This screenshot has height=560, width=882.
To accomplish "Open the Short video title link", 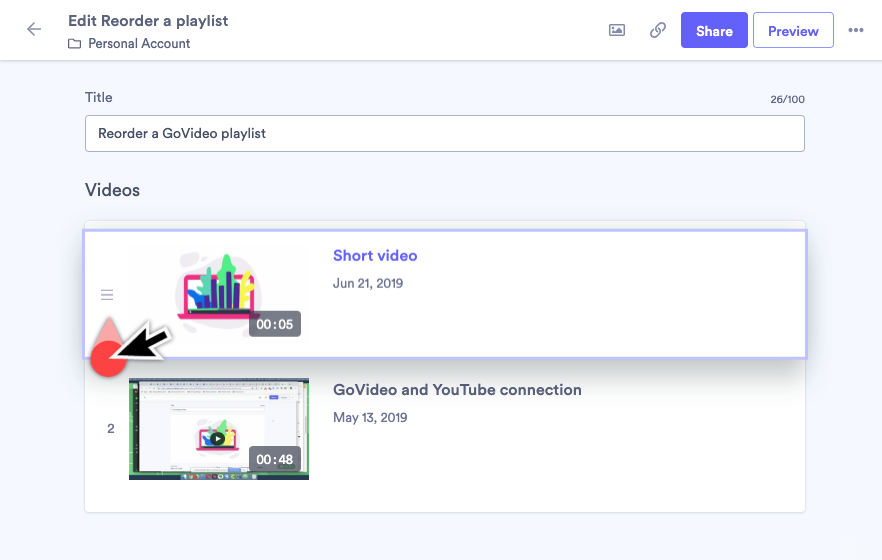I will (x=375, y=256).
